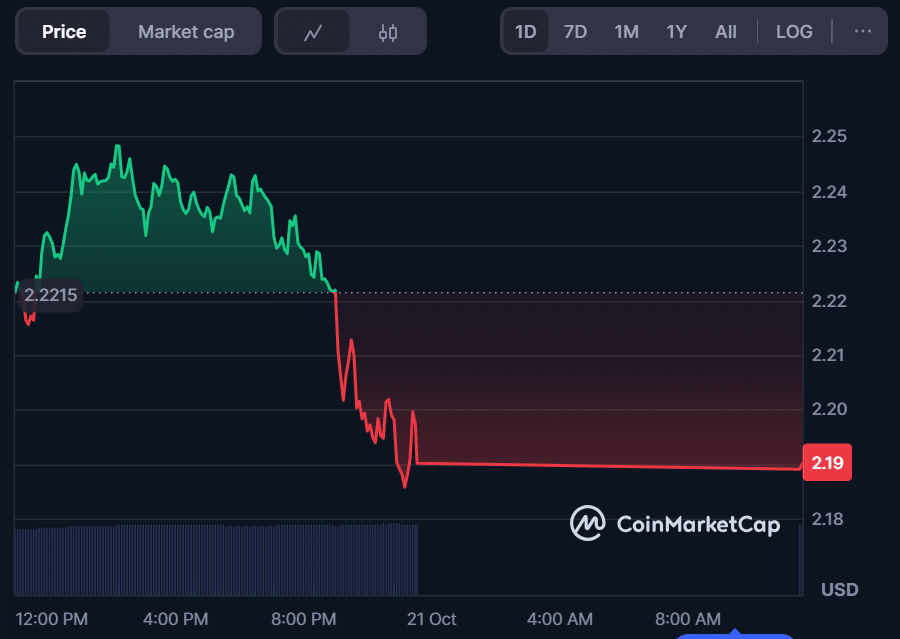This screenshot has height=639, width=900.
Task: Switch to candlestick chart view
Action: (x=388, y=32)
